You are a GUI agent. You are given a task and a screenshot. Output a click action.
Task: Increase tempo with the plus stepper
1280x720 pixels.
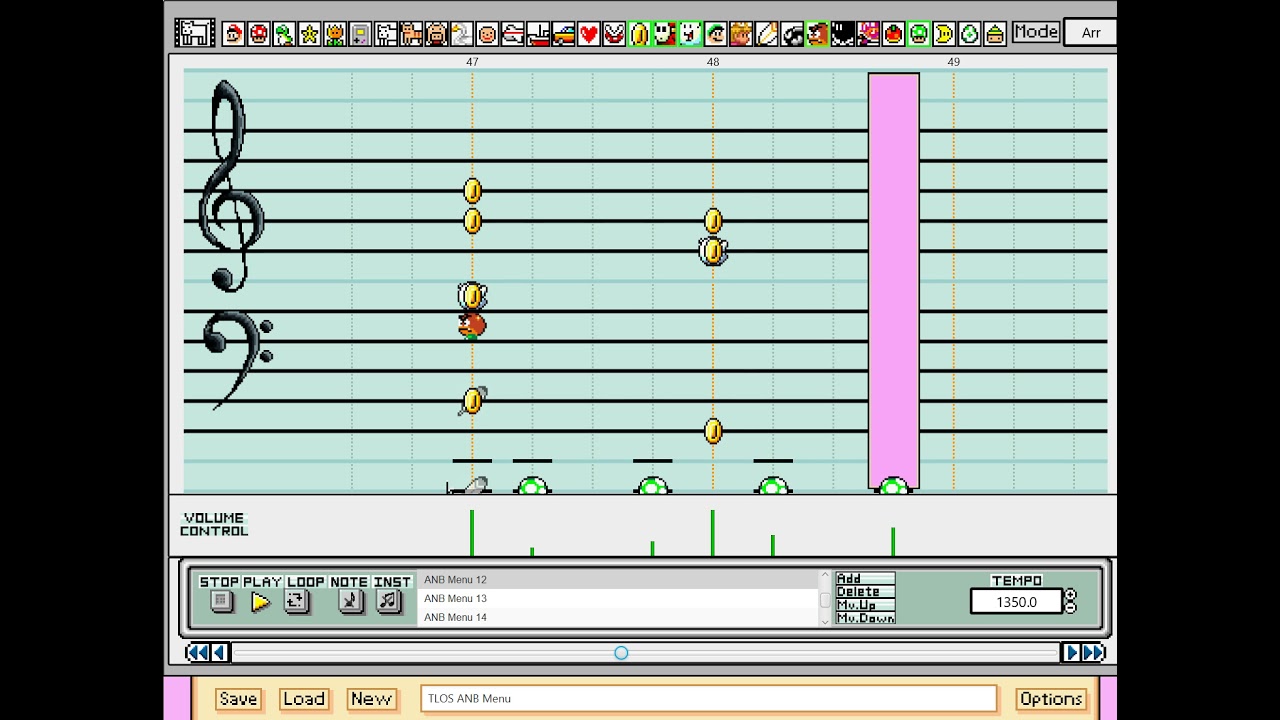[x=1071, y=595]
